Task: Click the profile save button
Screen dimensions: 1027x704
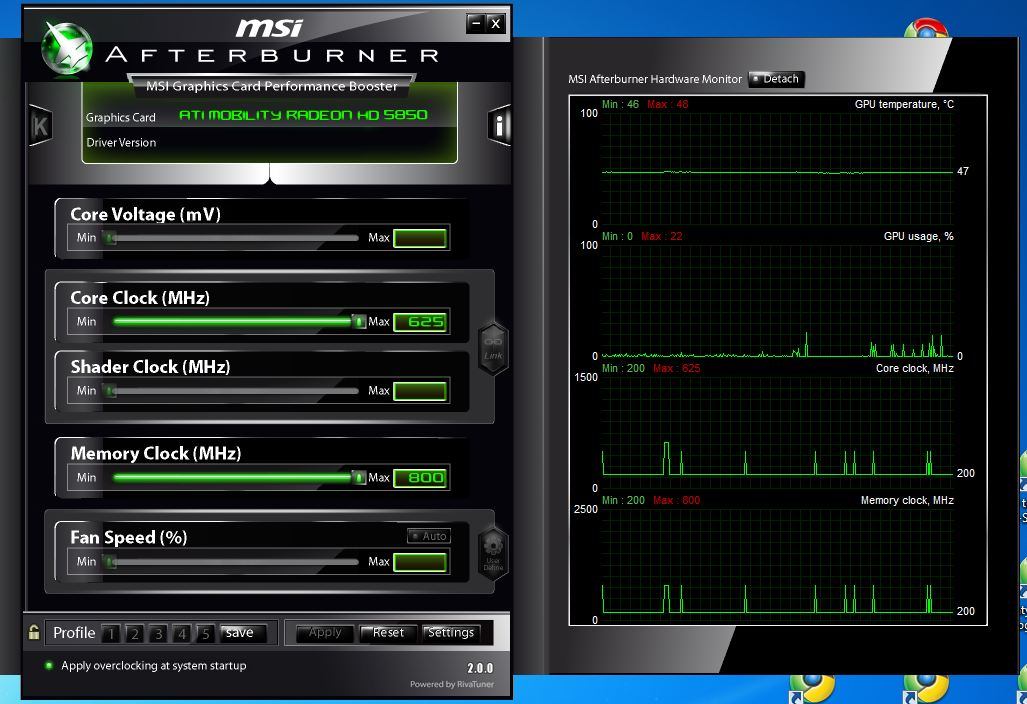Action: (x=243, y=633)
